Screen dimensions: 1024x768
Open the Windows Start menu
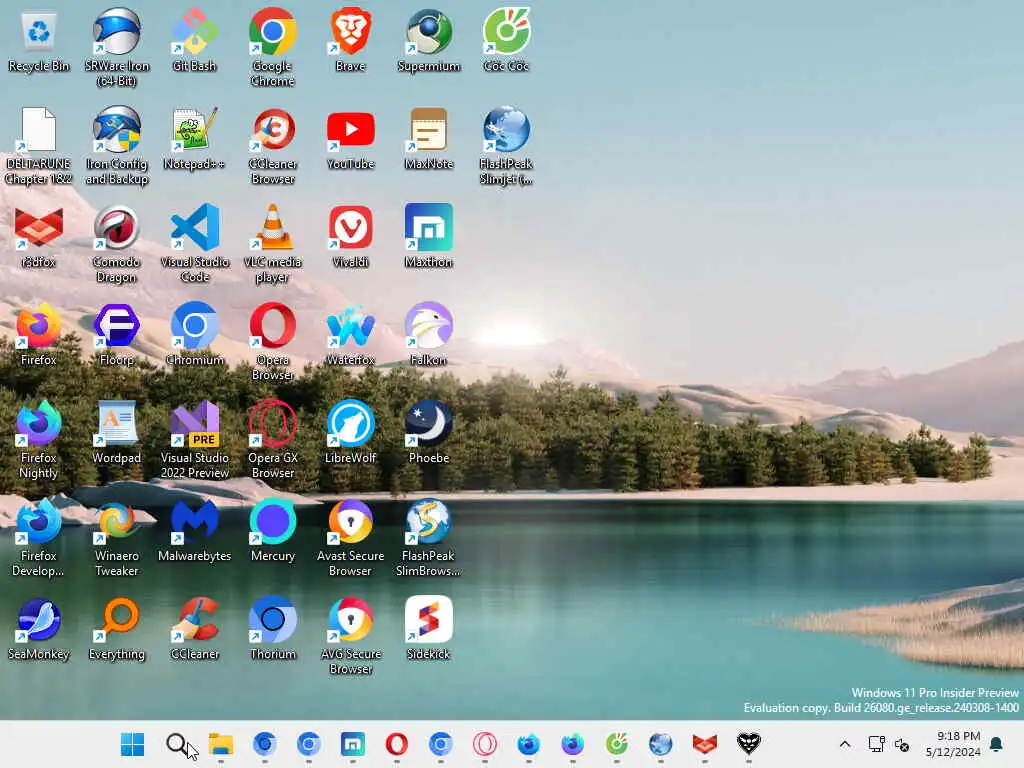[133, 744]
